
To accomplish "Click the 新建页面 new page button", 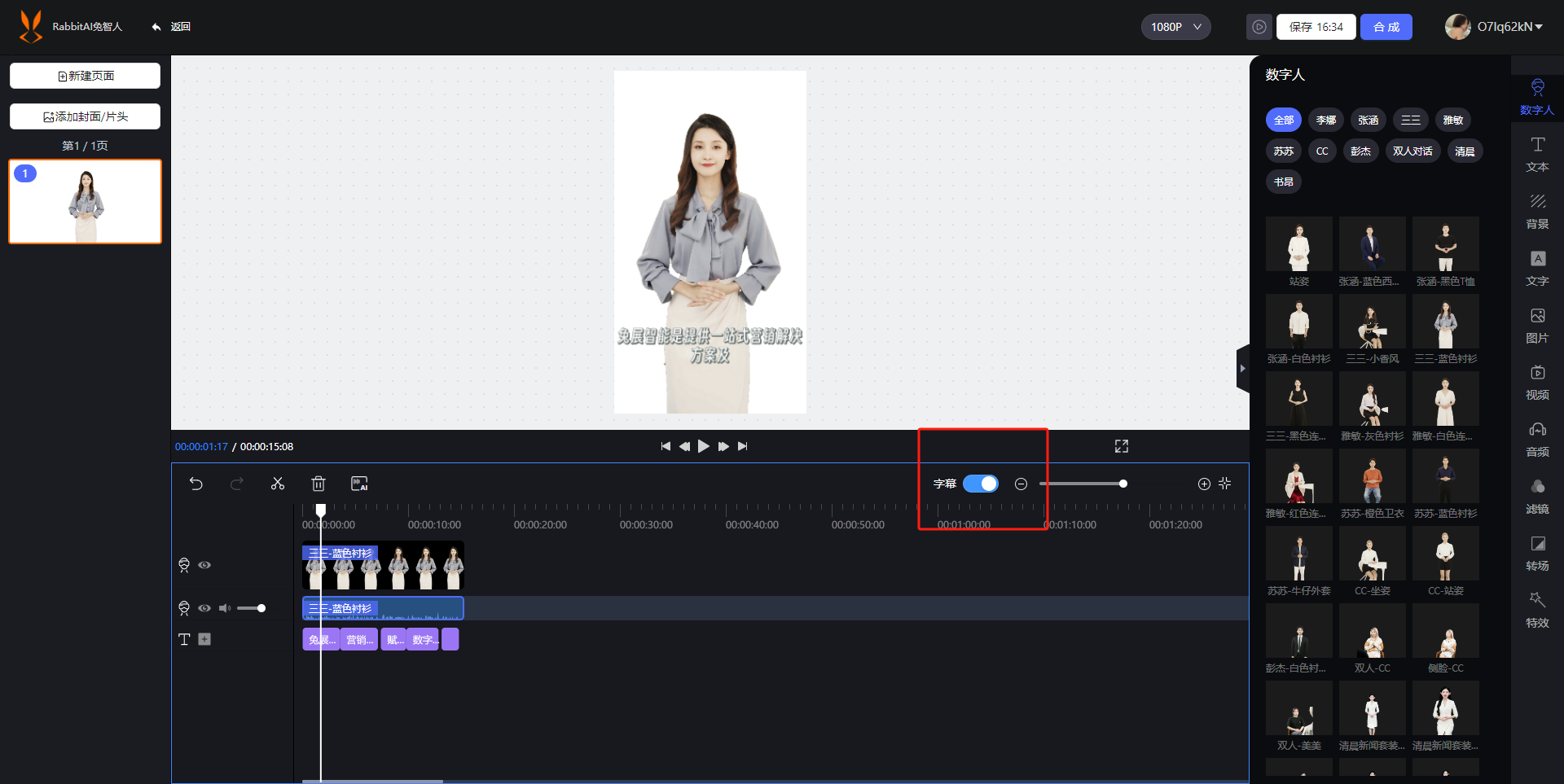I will point(85,76).
